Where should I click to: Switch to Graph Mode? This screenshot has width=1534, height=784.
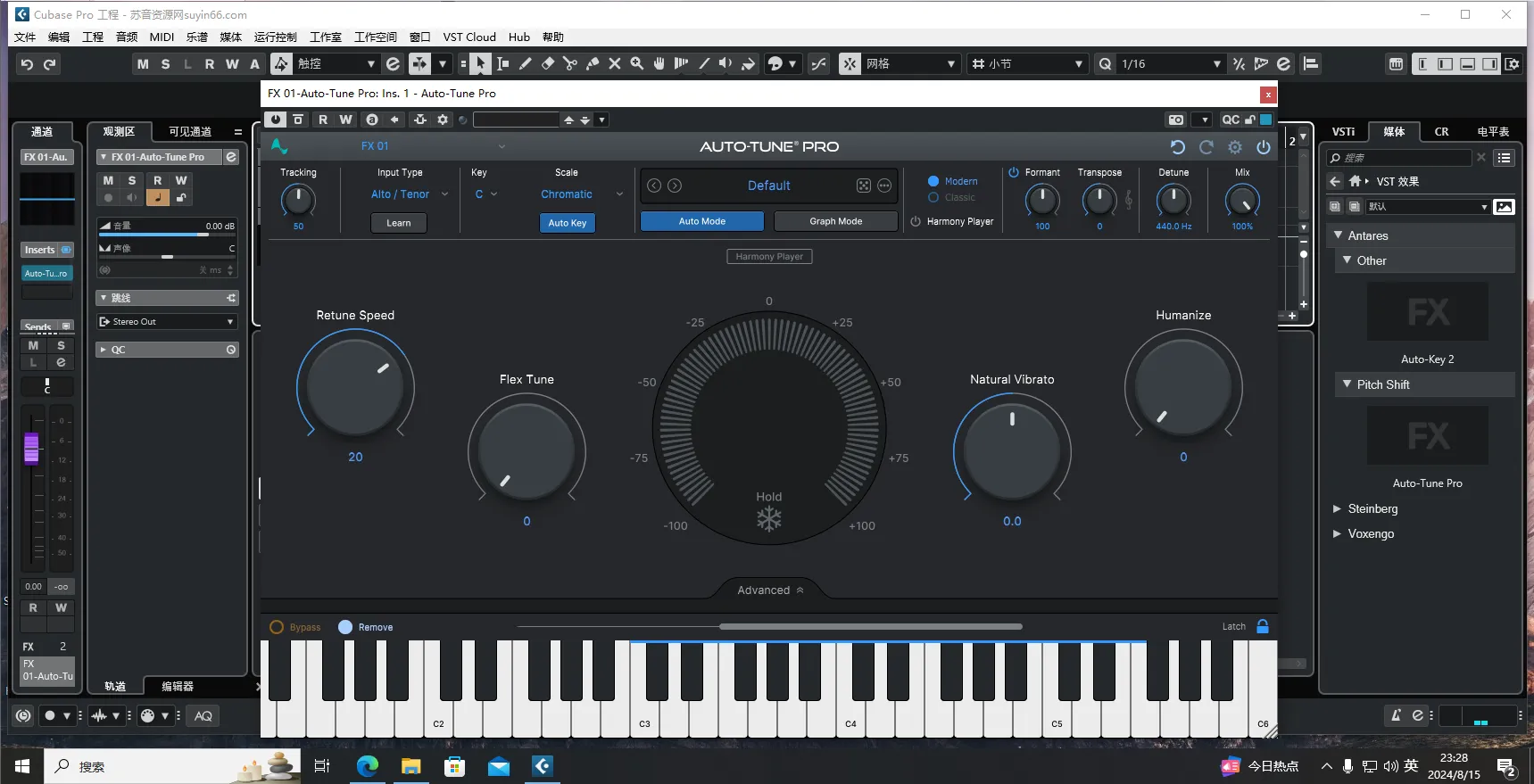coord(836,221)
